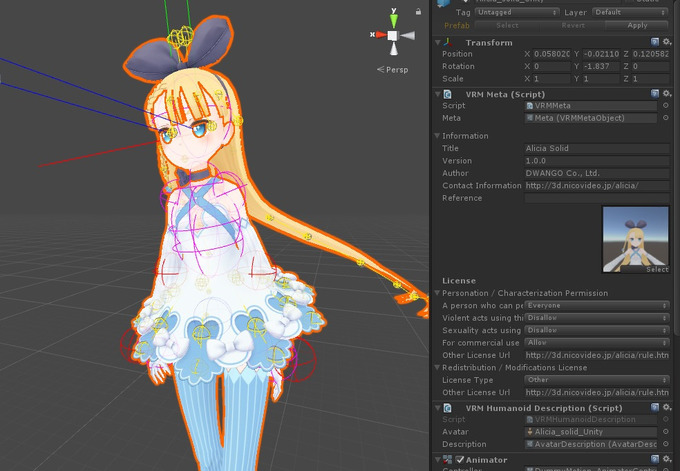Click the Title field containing Alicia Solid
Viewport: 680px width, 471px height.
pos(597,148)
